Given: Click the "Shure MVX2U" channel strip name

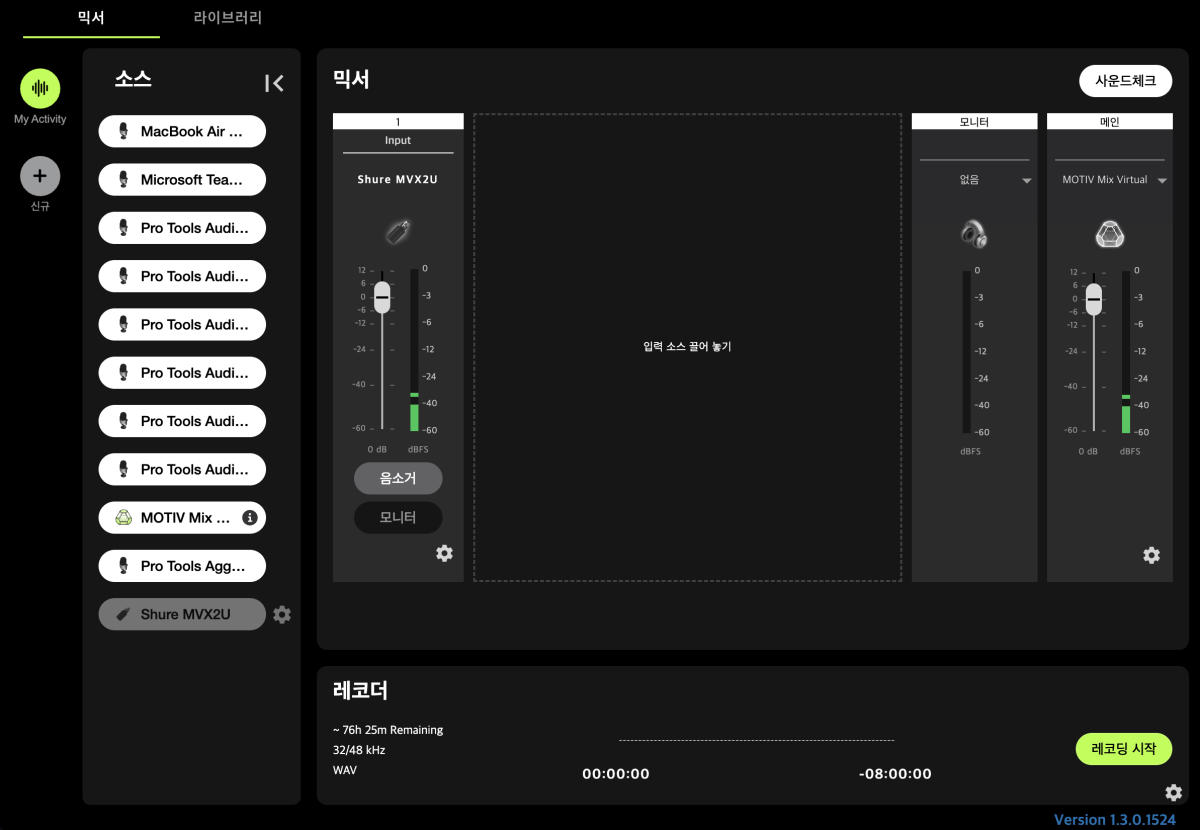Looking at the screenshot, I should pos(398,180).
